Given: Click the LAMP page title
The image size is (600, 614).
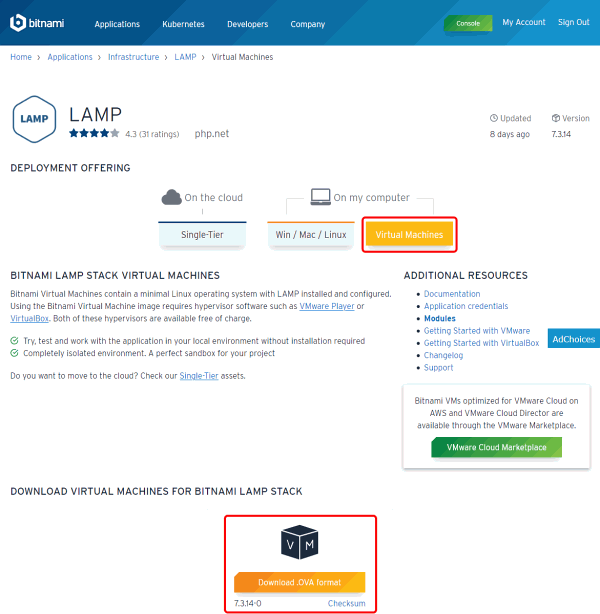Looking at the screenshot, I should coord(96,115).
